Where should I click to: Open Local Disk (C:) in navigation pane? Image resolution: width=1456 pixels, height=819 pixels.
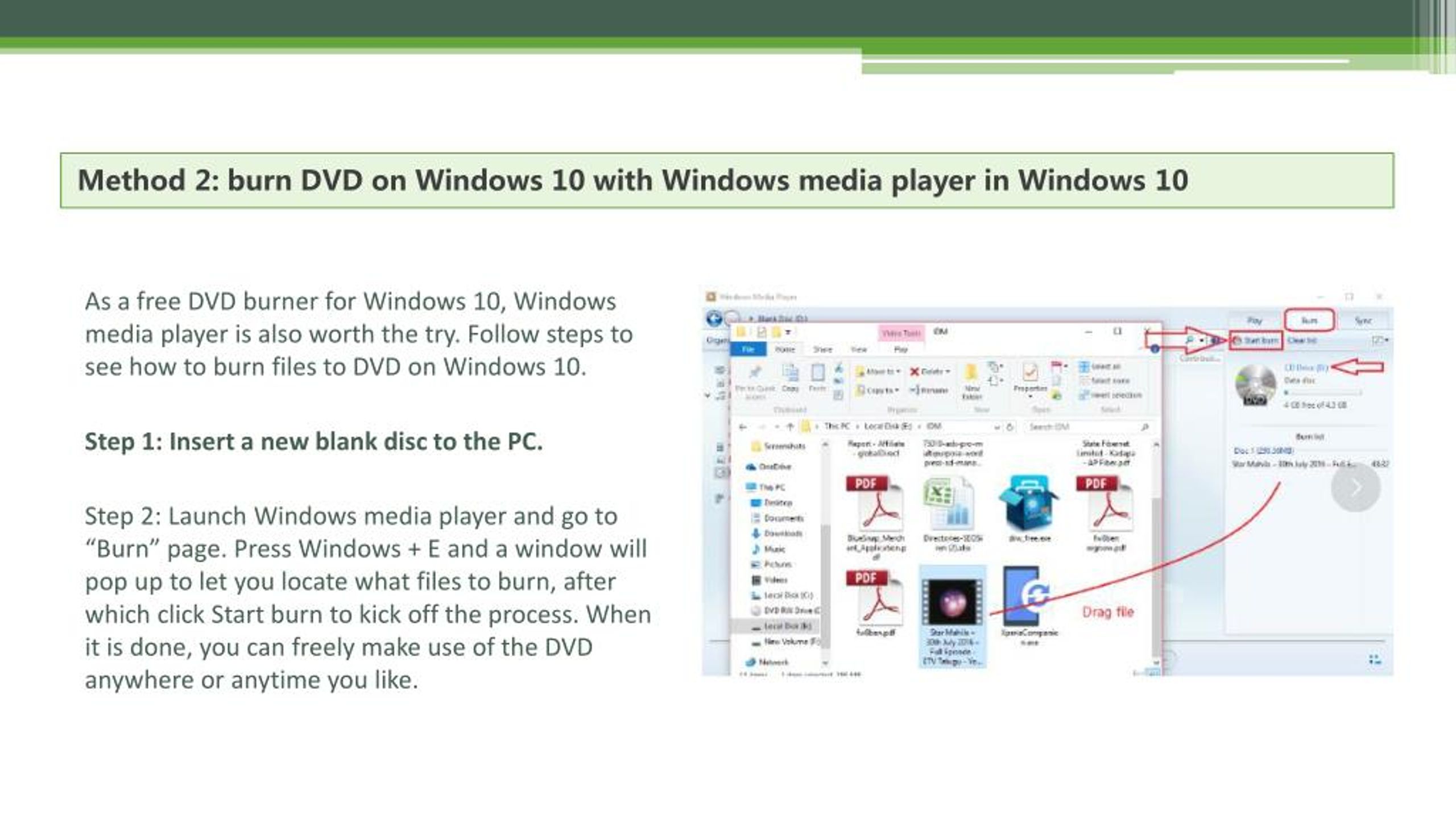pos(782,595)
